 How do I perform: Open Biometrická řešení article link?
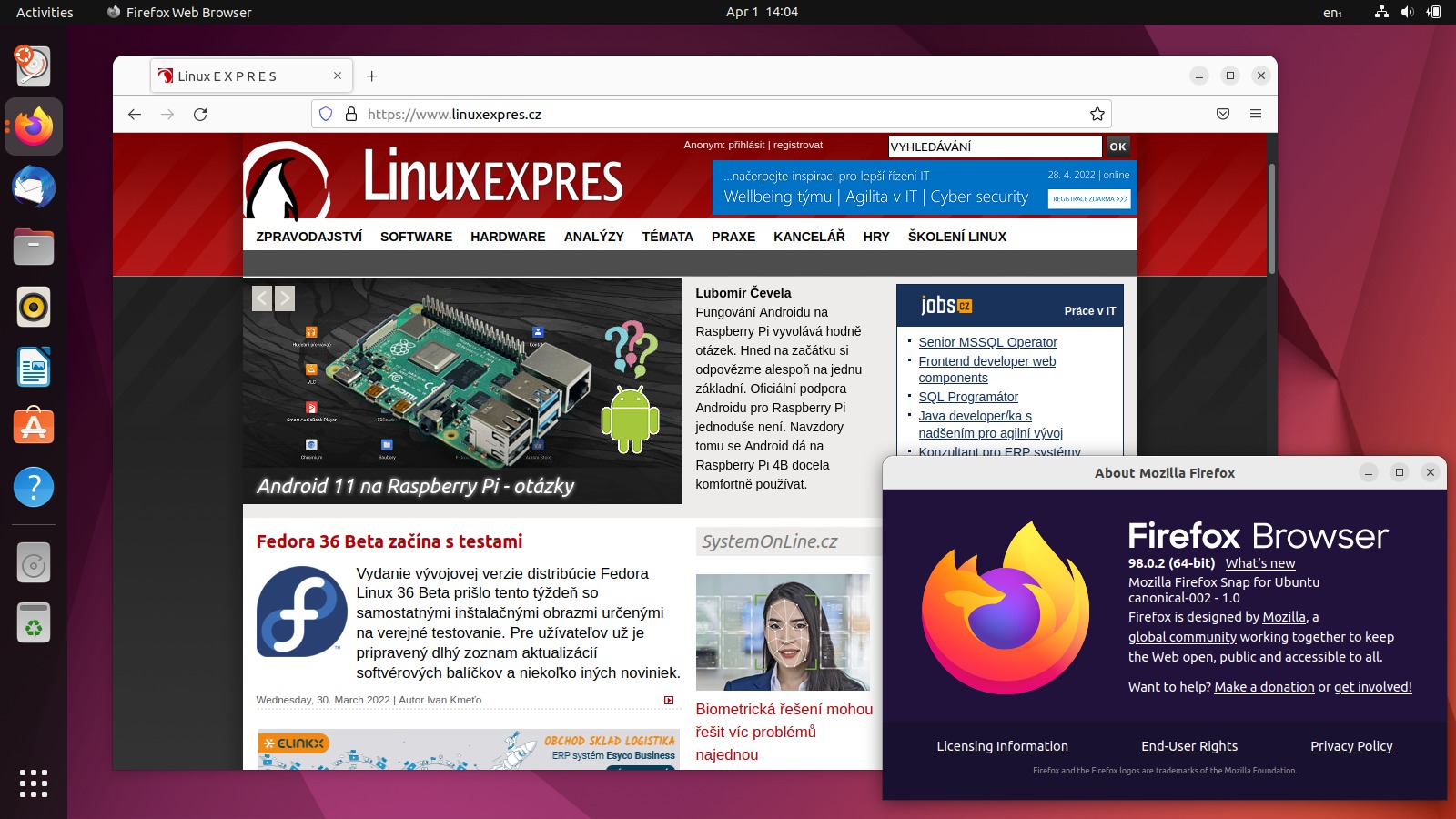coord(784,732)
